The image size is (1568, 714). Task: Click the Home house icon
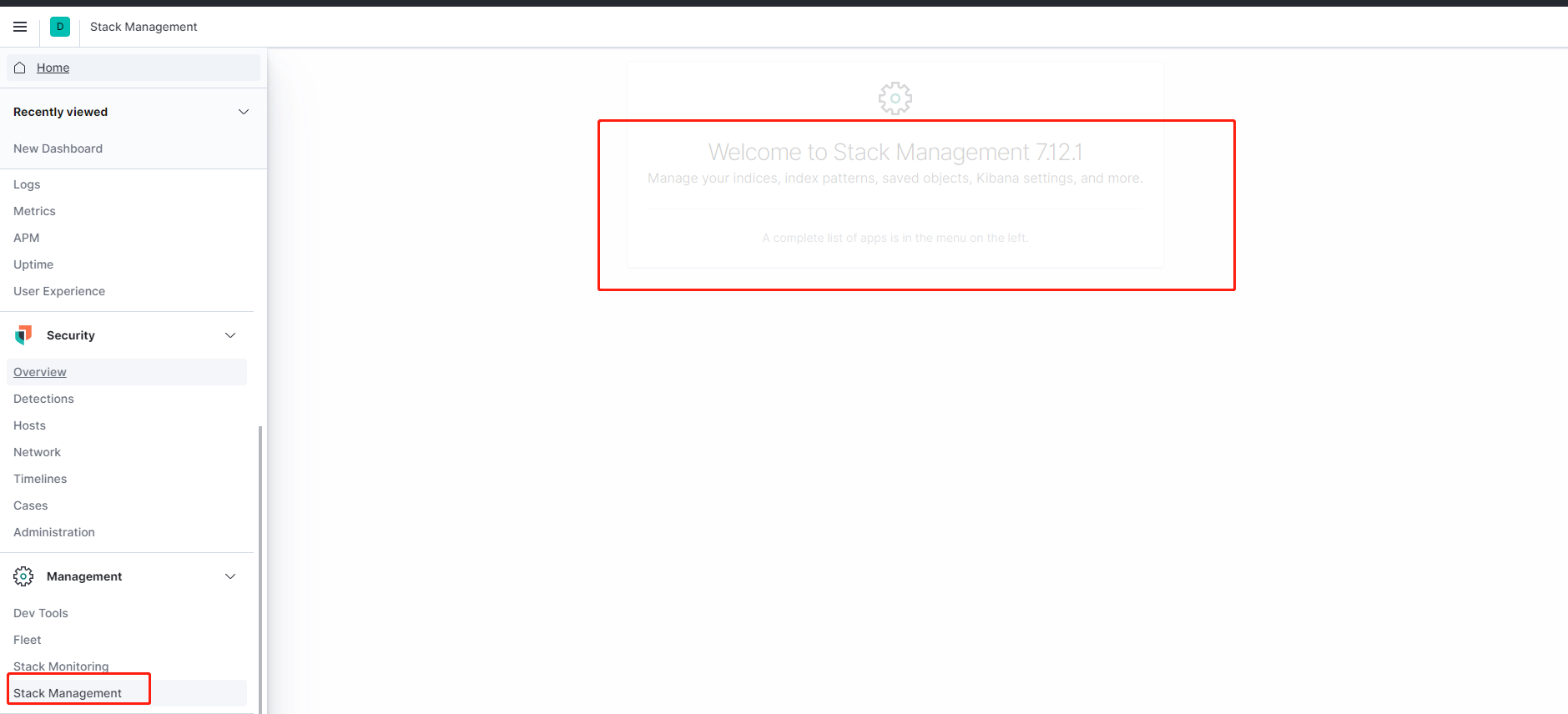[x=20, y=68]
